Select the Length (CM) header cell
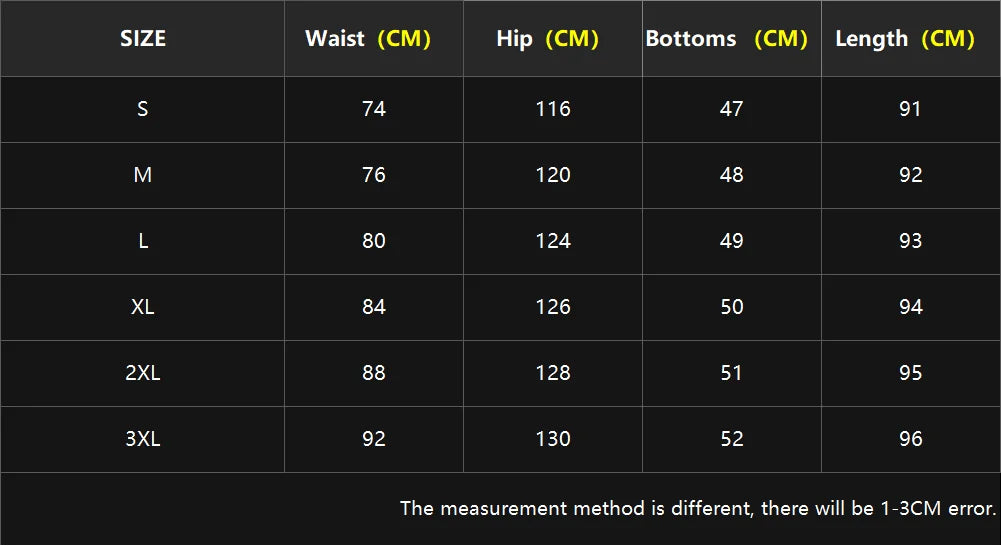The image size is (1001, 546). pyautogui.click(x=904, y=39)
